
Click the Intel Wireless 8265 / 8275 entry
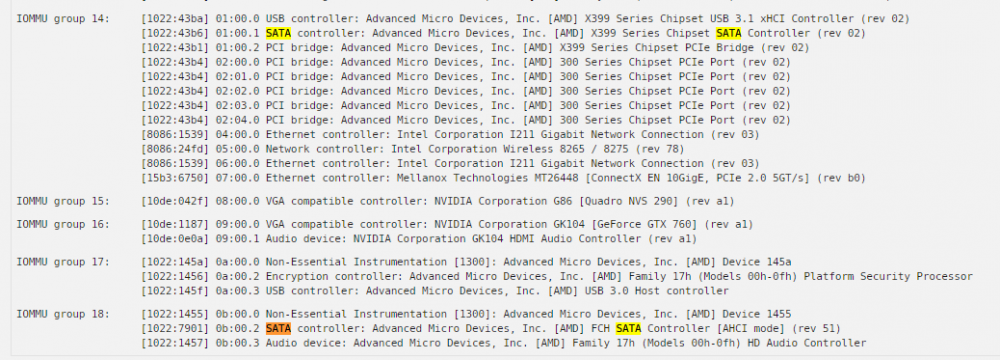pyautogui.click(x=413, y=149)
